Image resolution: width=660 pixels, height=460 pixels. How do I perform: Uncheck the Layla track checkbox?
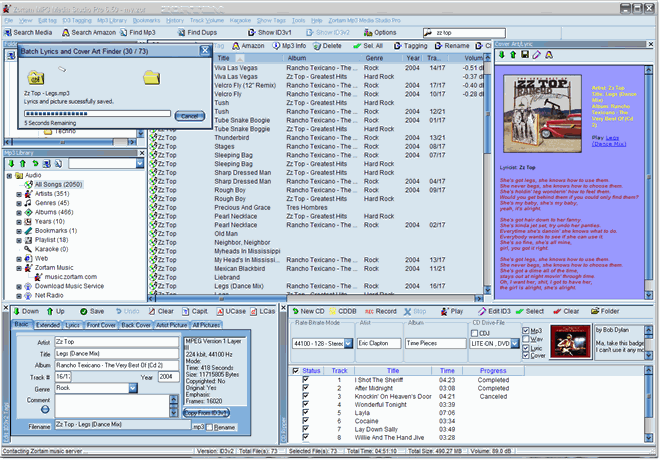306,411
